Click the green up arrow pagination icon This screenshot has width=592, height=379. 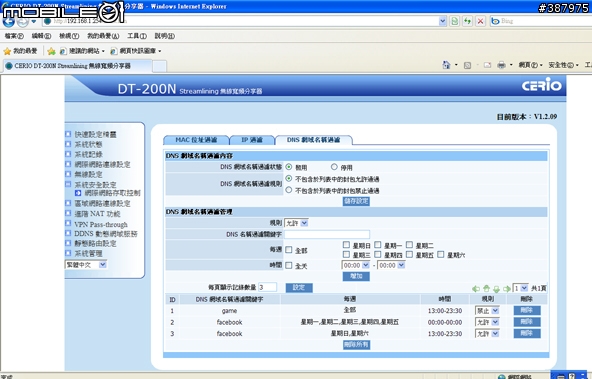coord(486,289)
